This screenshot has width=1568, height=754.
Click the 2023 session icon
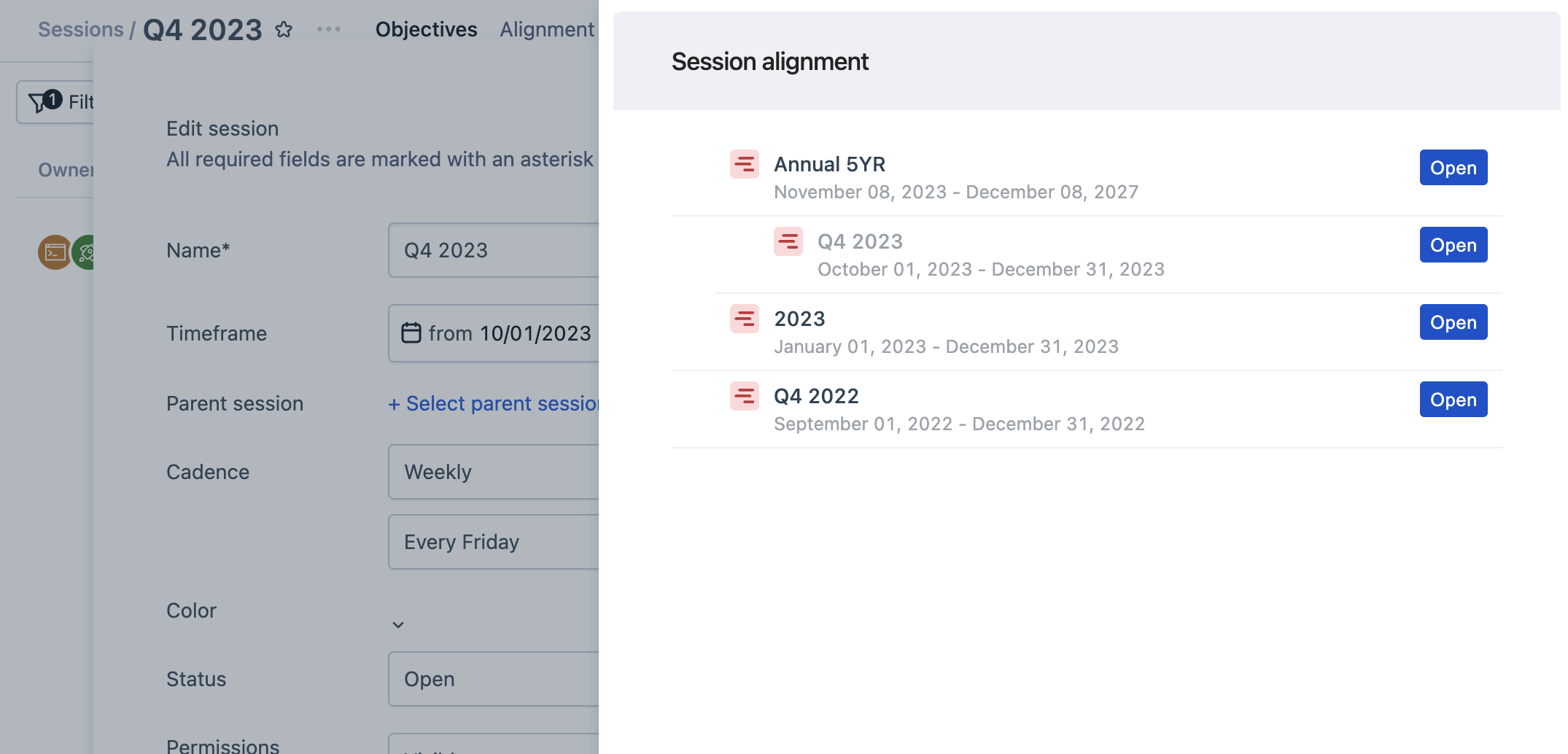745,319
